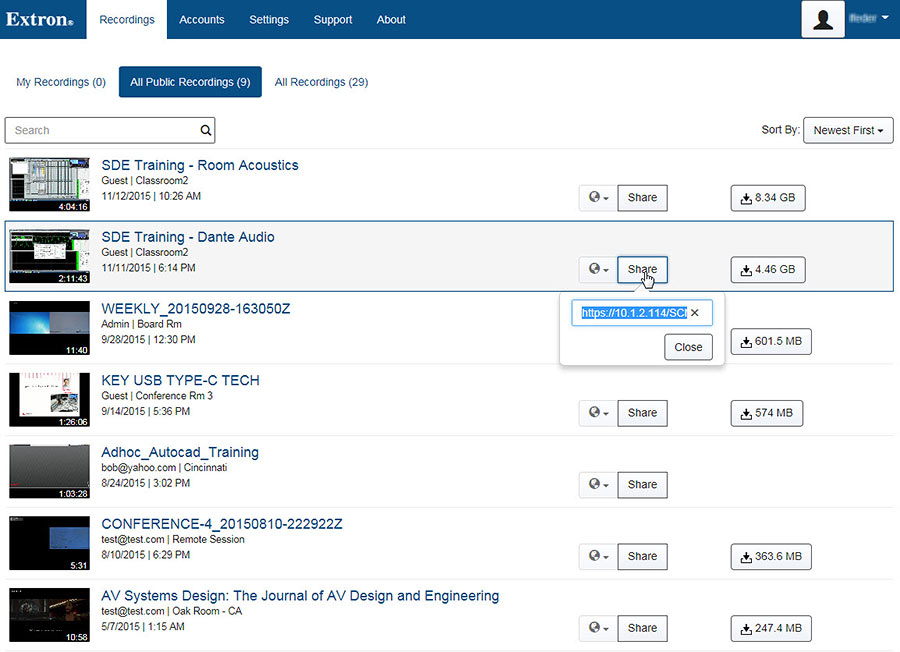Click the Room Acoustics recording thumbnail
This screenshot has width=900, height=652.
[48, 183]
